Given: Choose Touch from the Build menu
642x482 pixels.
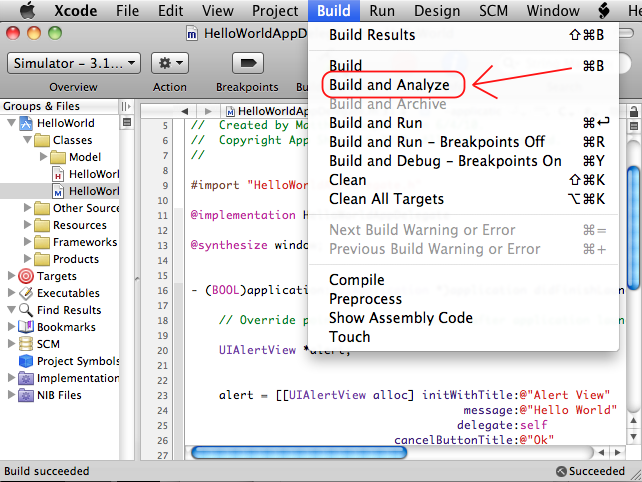Looking at the screenshot, I should [463, 337].
